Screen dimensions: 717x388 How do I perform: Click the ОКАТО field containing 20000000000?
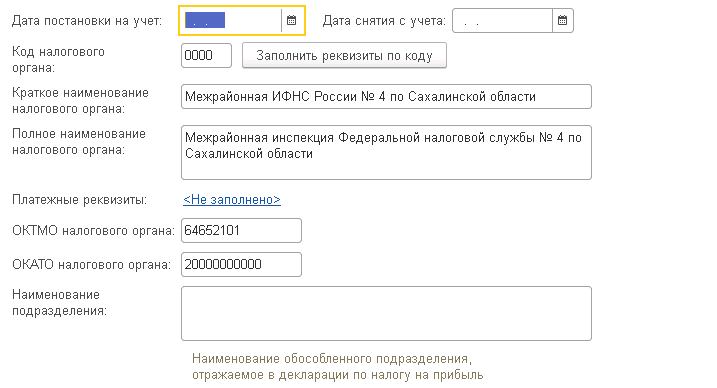click(x=241, y=264)
